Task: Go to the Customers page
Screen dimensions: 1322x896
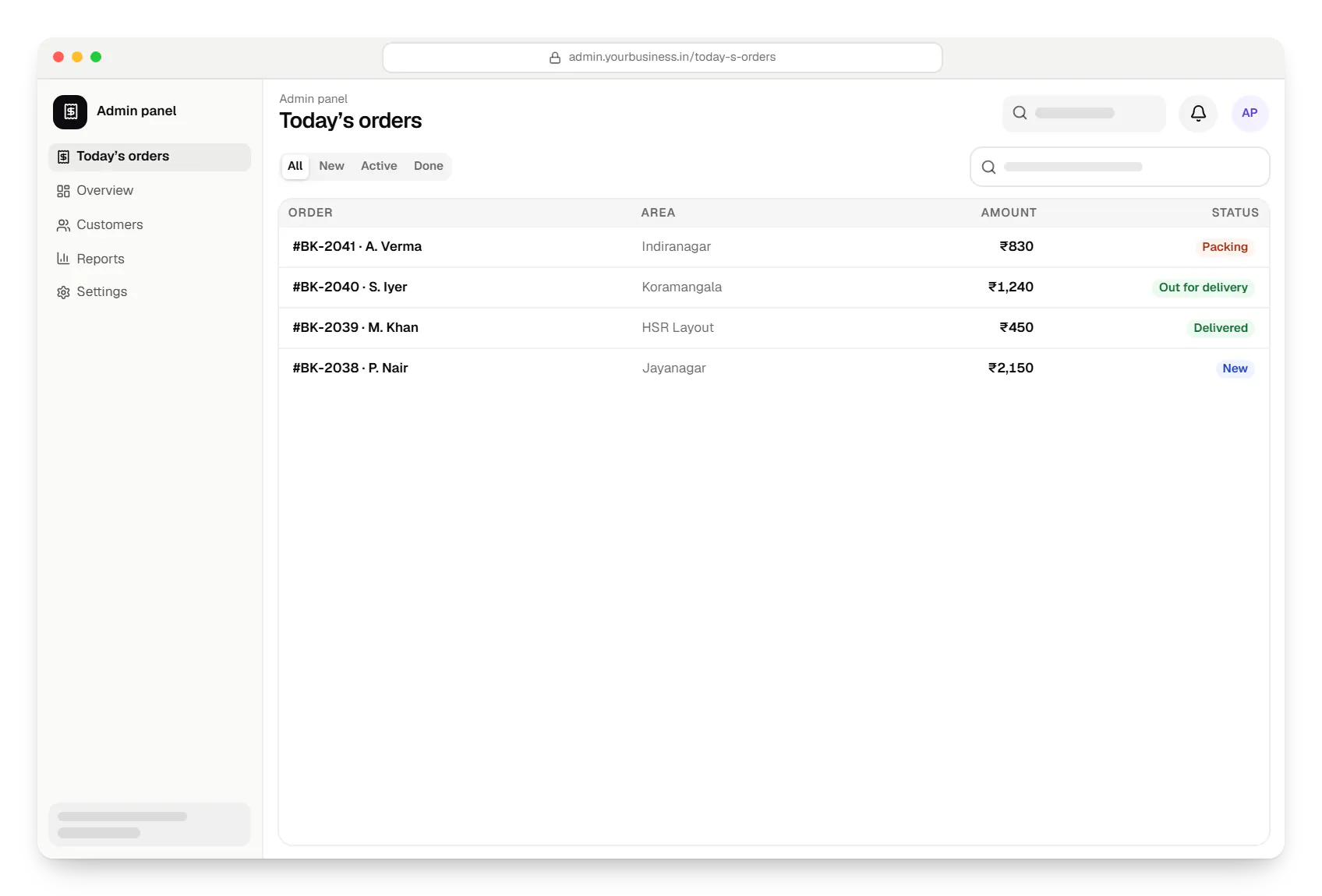Action: click(x=150, y=225)
